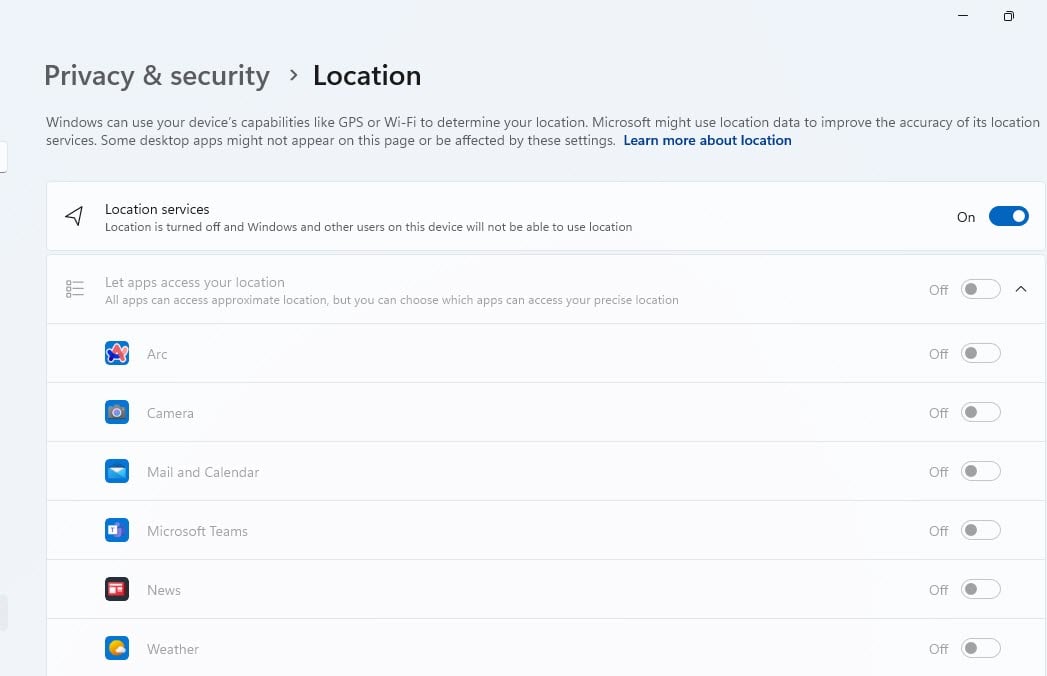Select the Weather app name

point(173,649)
